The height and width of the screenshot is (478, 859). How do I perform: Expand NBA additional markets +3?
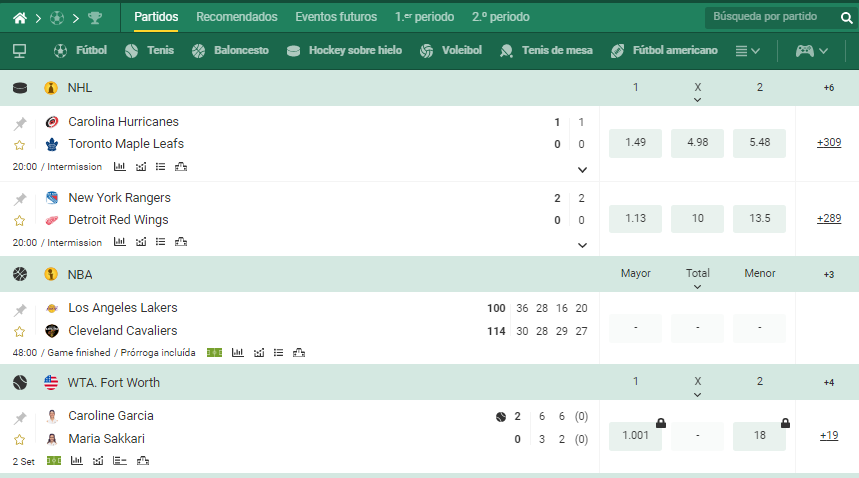[829, 274]
